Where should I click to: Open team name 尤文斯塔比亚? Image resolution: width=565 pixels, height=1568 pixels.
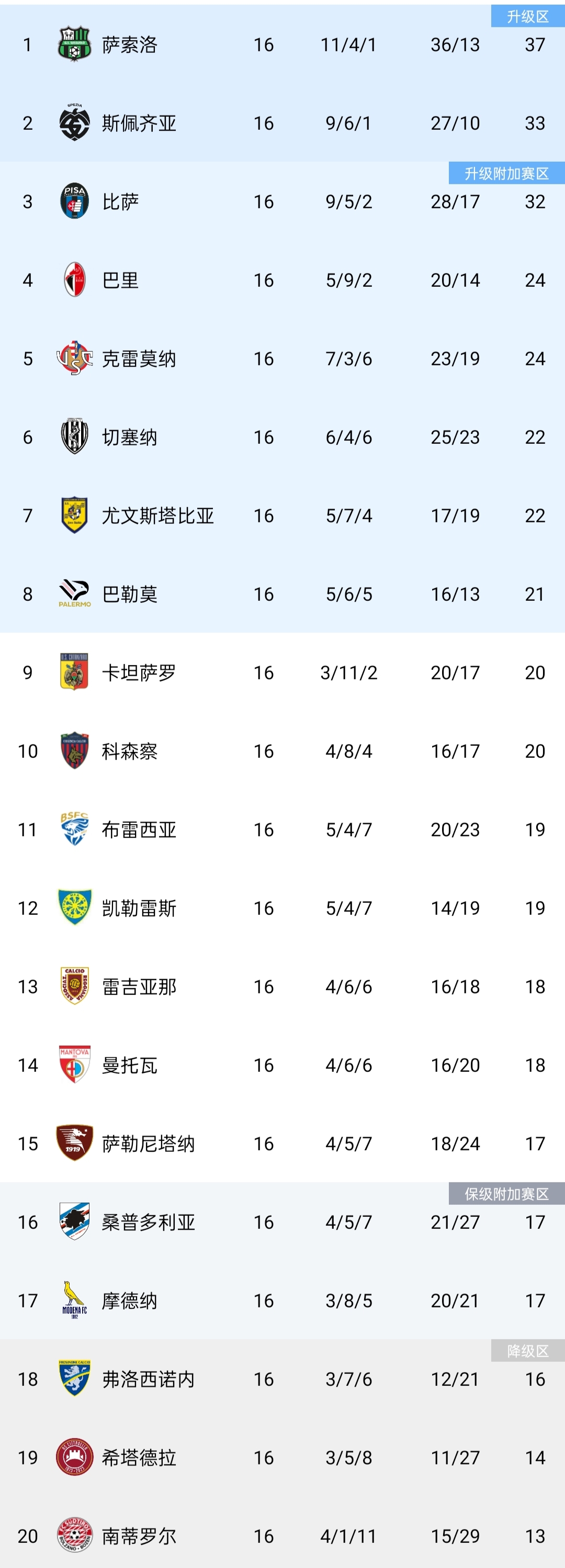point(157,516)
